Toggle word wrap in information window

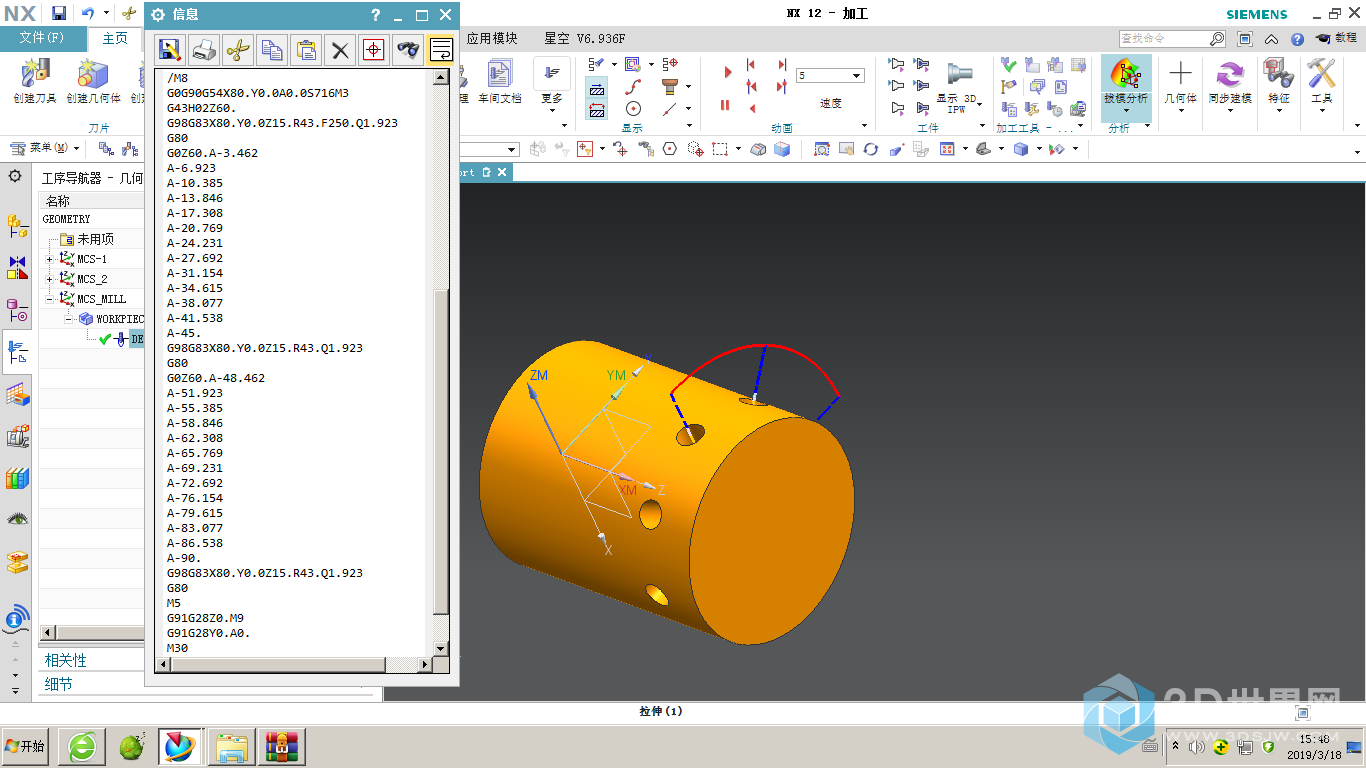pos(441,49)
